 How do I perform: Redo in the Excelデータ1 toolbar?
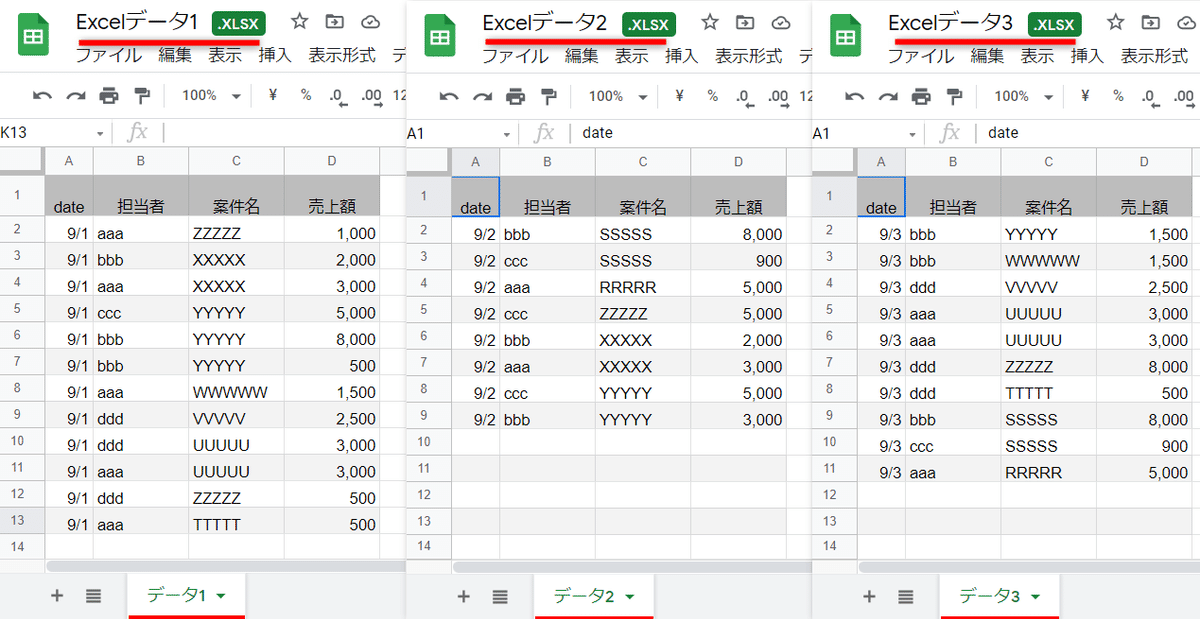(76, 96)
